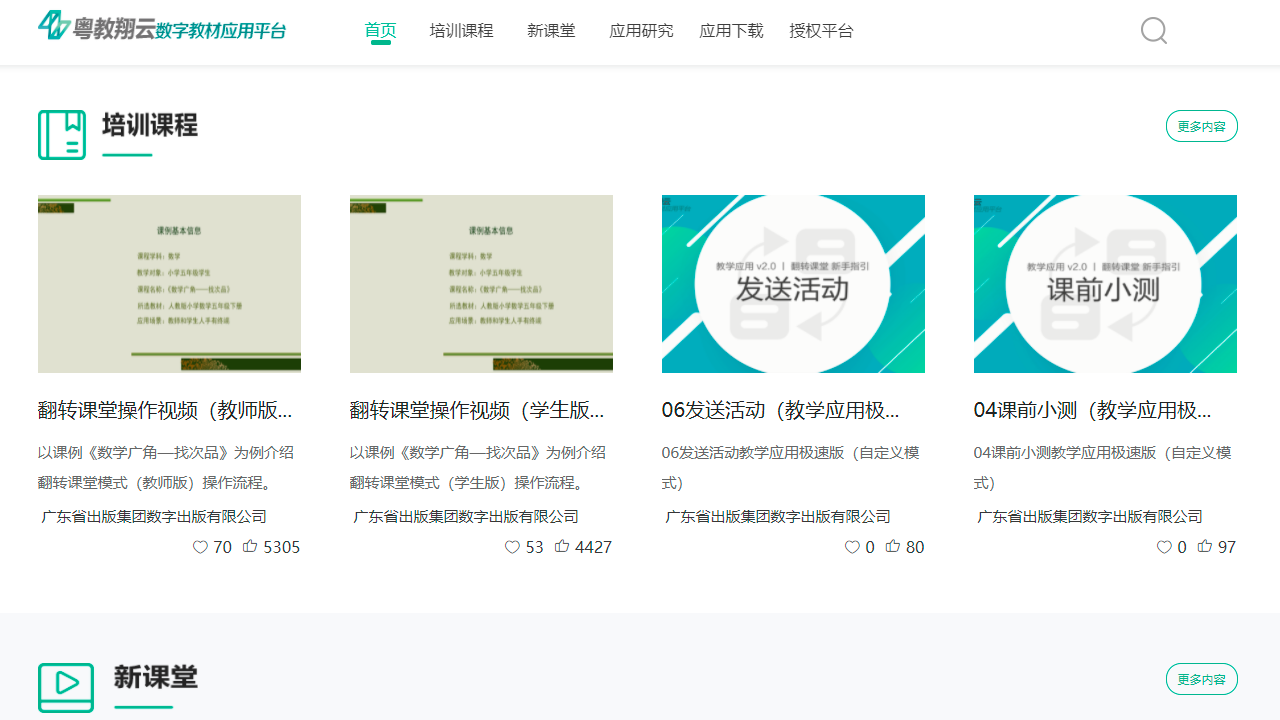Screen dimensions: 1280x720
Task: Toggle the like heart on 06发送活动 course
Action: pyautogui.click(x=851, y=546)
